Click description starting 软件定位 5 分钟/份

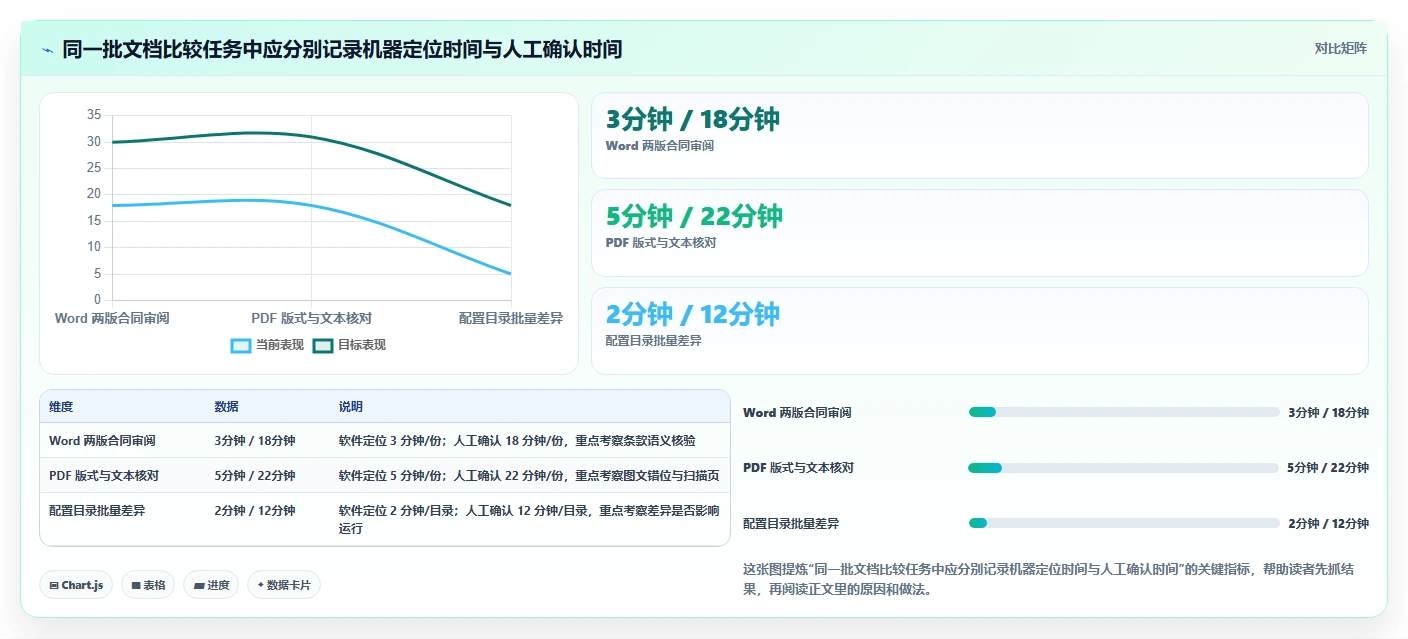coord(528,475)
